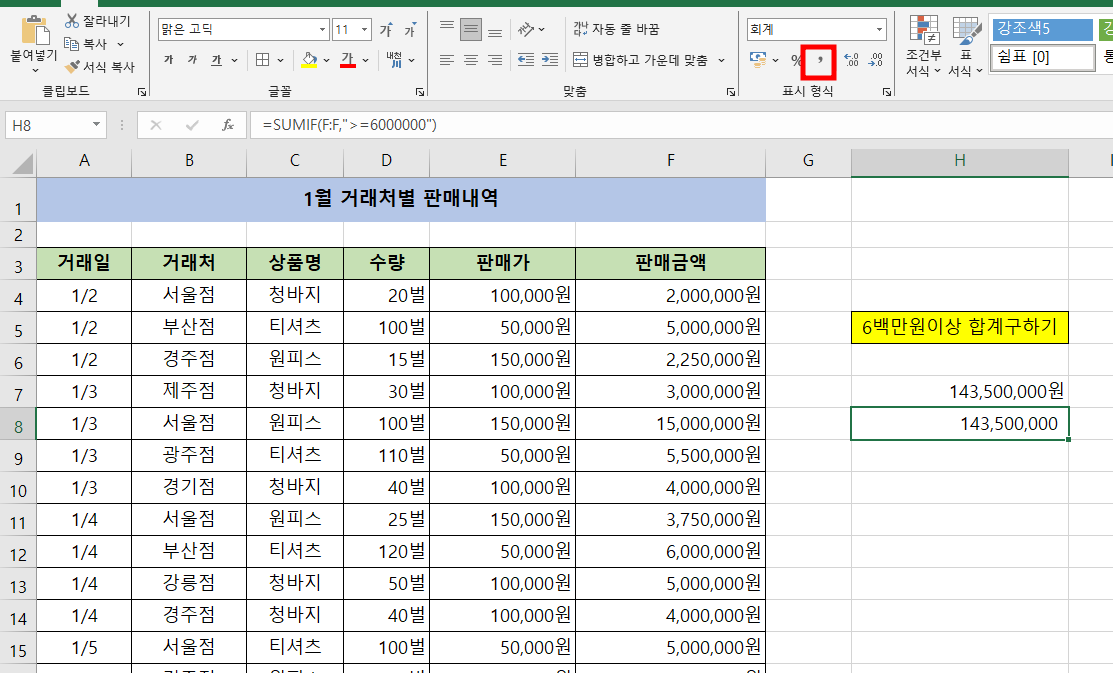
Task: Click the Cut (잘라내기) scissors button
Action: tap(97, 21)
